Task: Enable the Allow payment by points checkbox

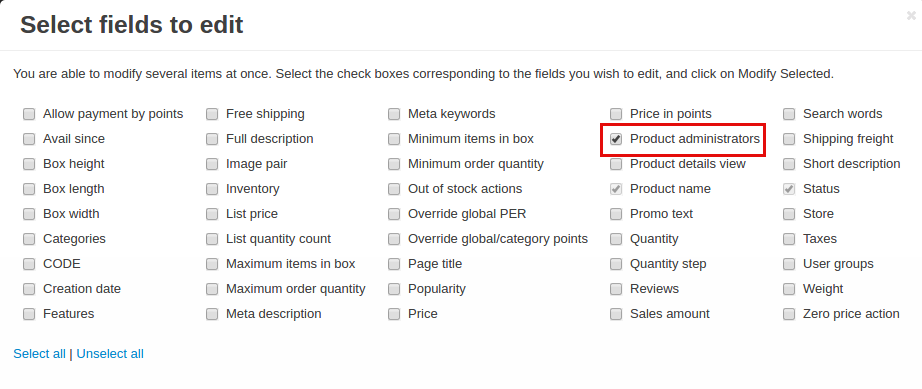Action: (29, 114)
